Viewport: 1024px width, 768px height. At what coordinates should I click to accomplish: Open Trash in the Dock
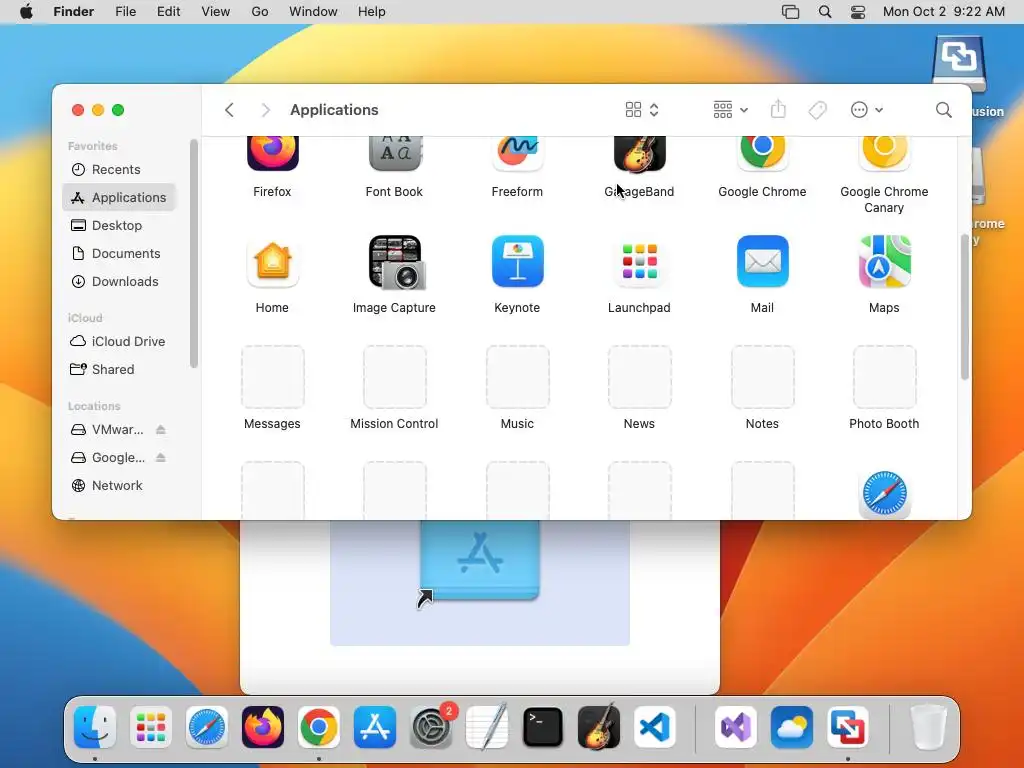click(x=929, y=727)
